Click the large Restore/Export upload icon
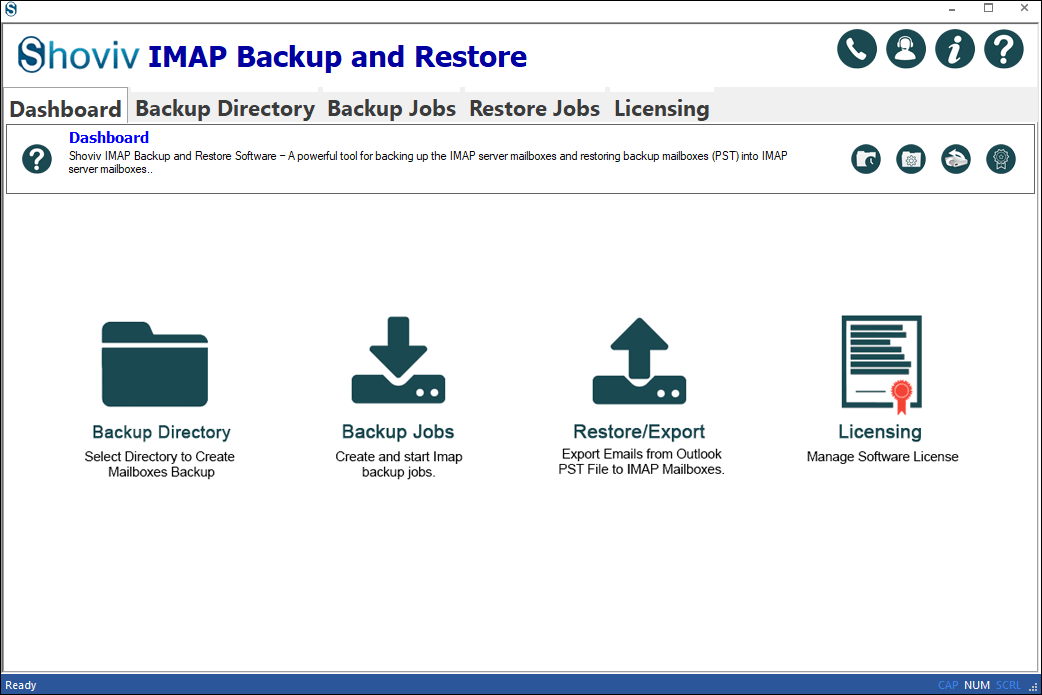This screenshot has height=695, width=1042. (x=639, y=361)
